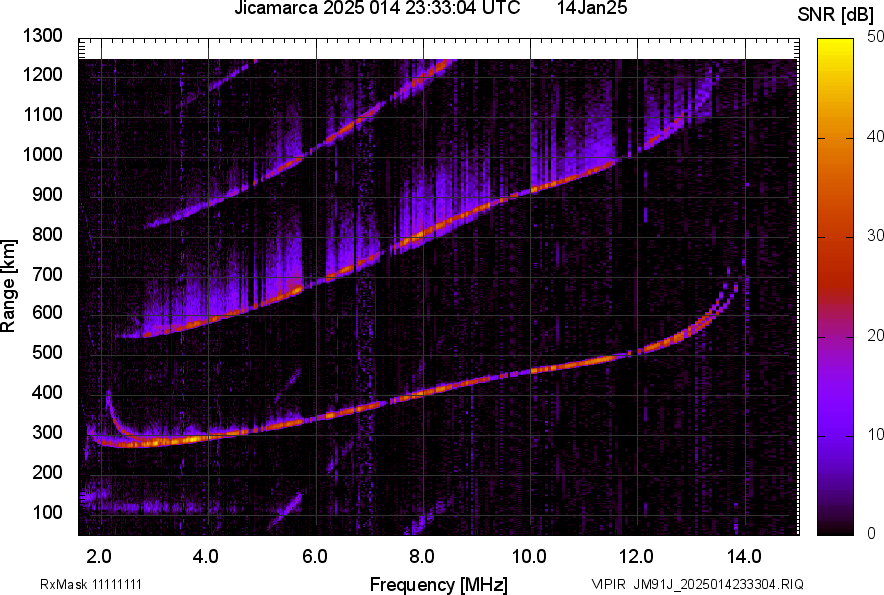
Task: Click the range tick label '1100'
Action: 42,114
